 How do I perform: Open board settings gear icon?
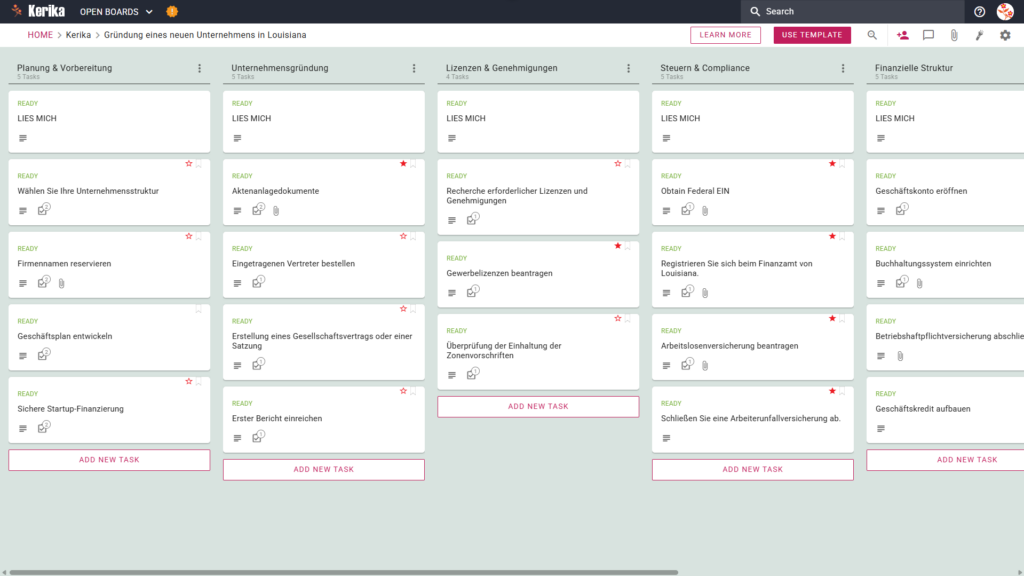pyautogui.click(x=1005, y=35)
